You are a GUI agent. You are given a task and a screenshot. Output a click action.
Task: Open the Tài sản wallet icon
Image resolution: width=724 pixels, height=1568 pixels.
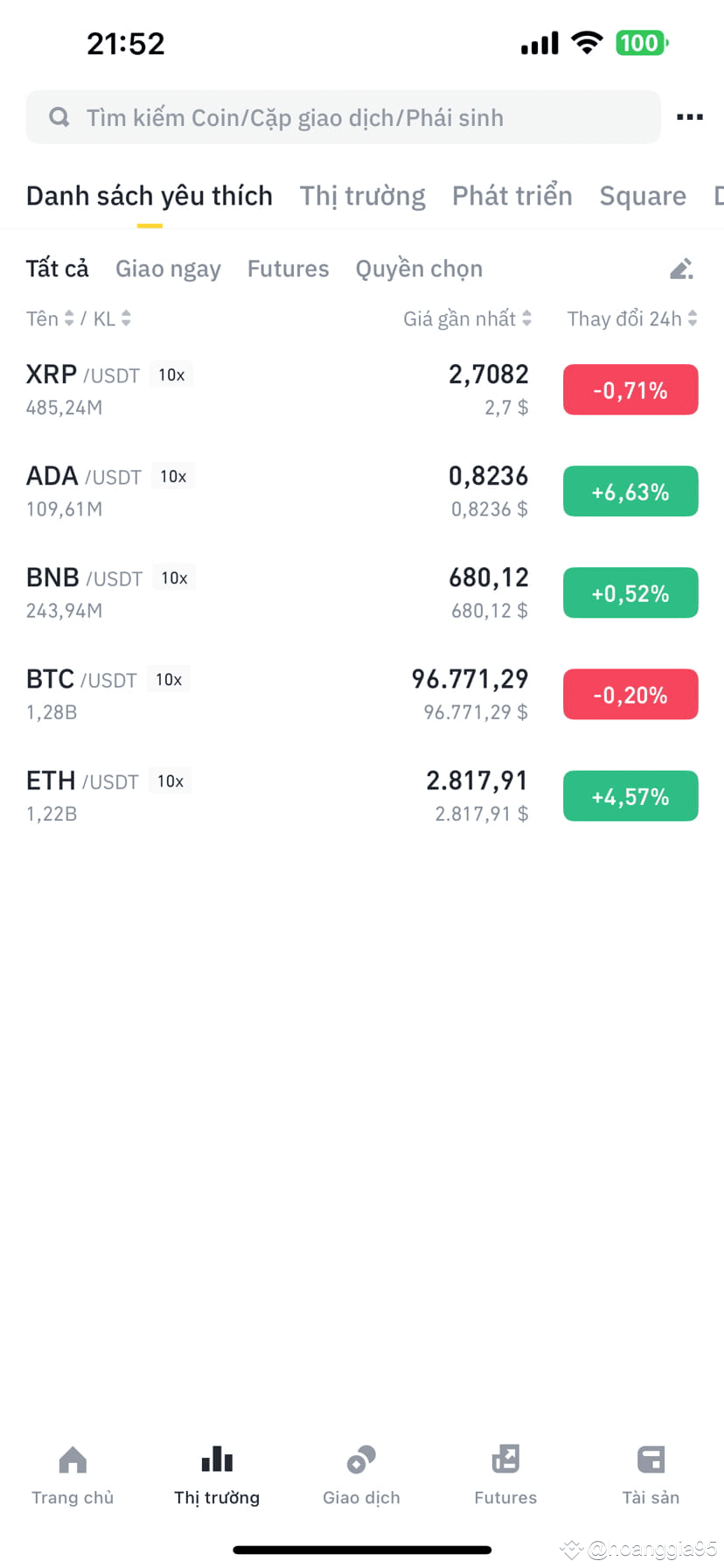(x=651, y=1460)
